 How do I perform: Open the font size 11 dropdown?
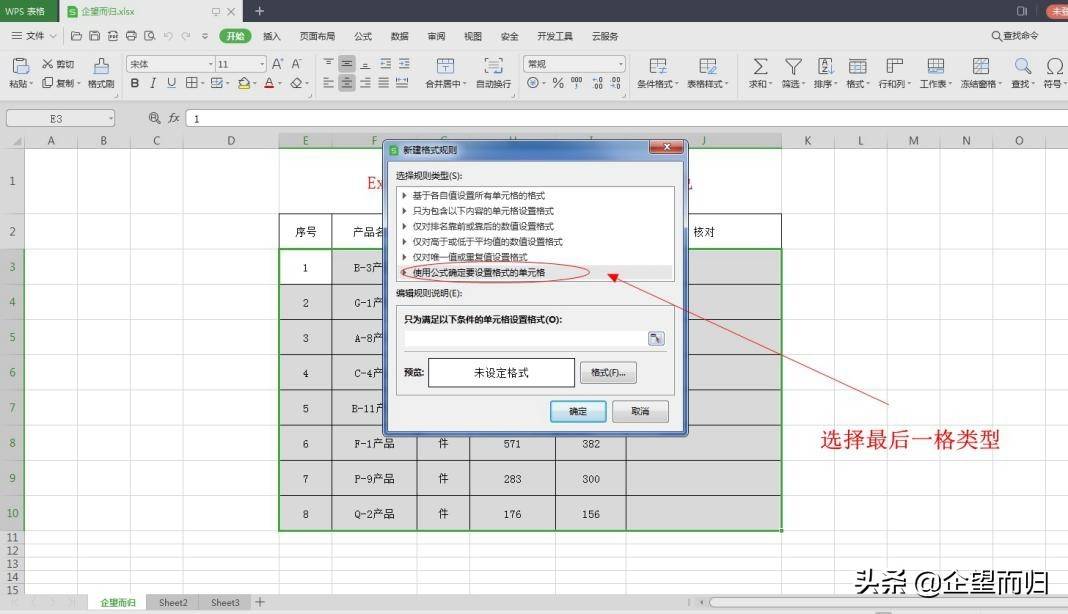click(262, 64)
